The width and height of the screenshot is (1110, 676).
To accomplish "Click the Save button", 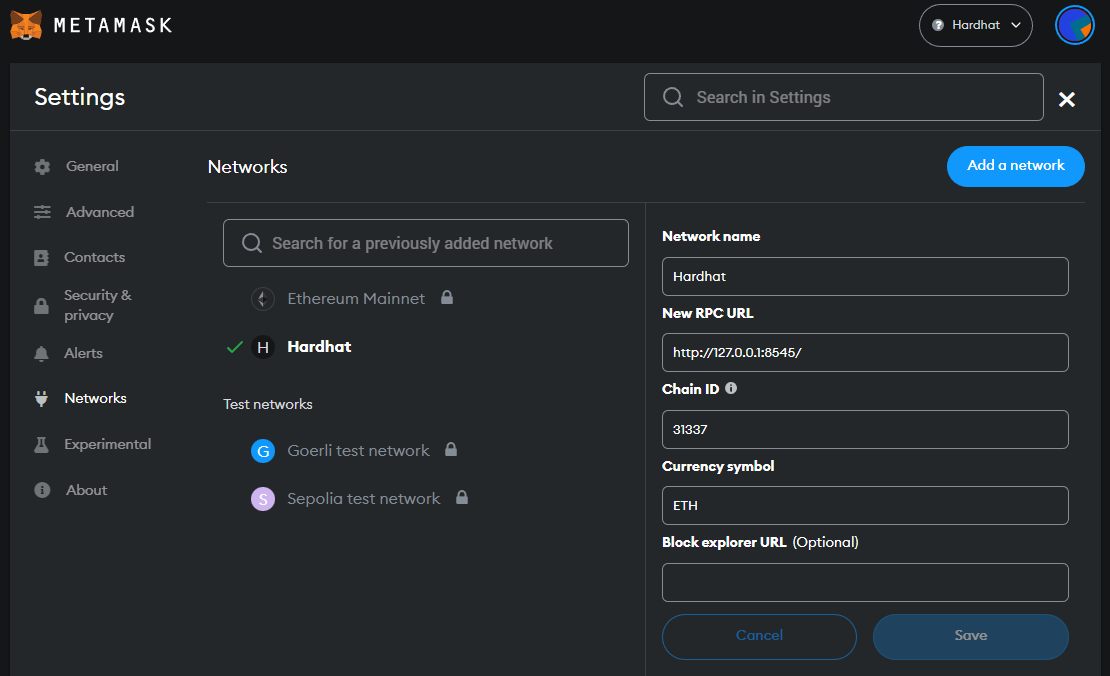I will pyautogui.click(x=971, y=636).
